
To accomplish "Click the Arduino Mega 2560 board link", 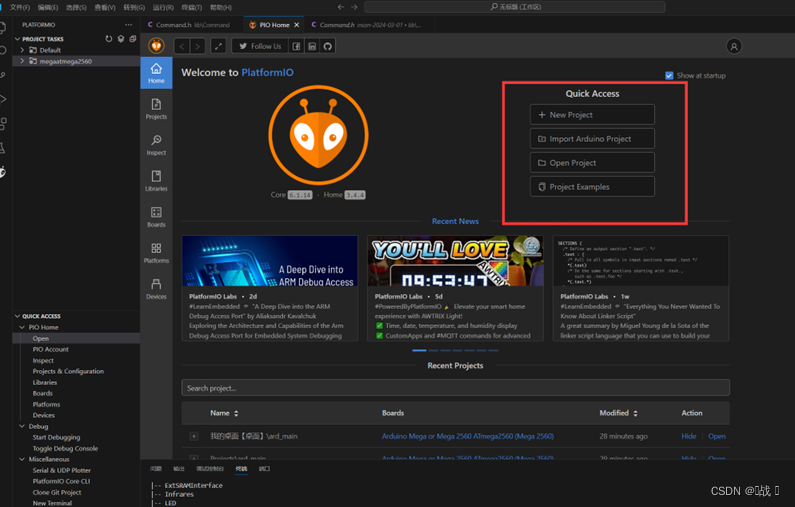I will [x=467, y=436].
